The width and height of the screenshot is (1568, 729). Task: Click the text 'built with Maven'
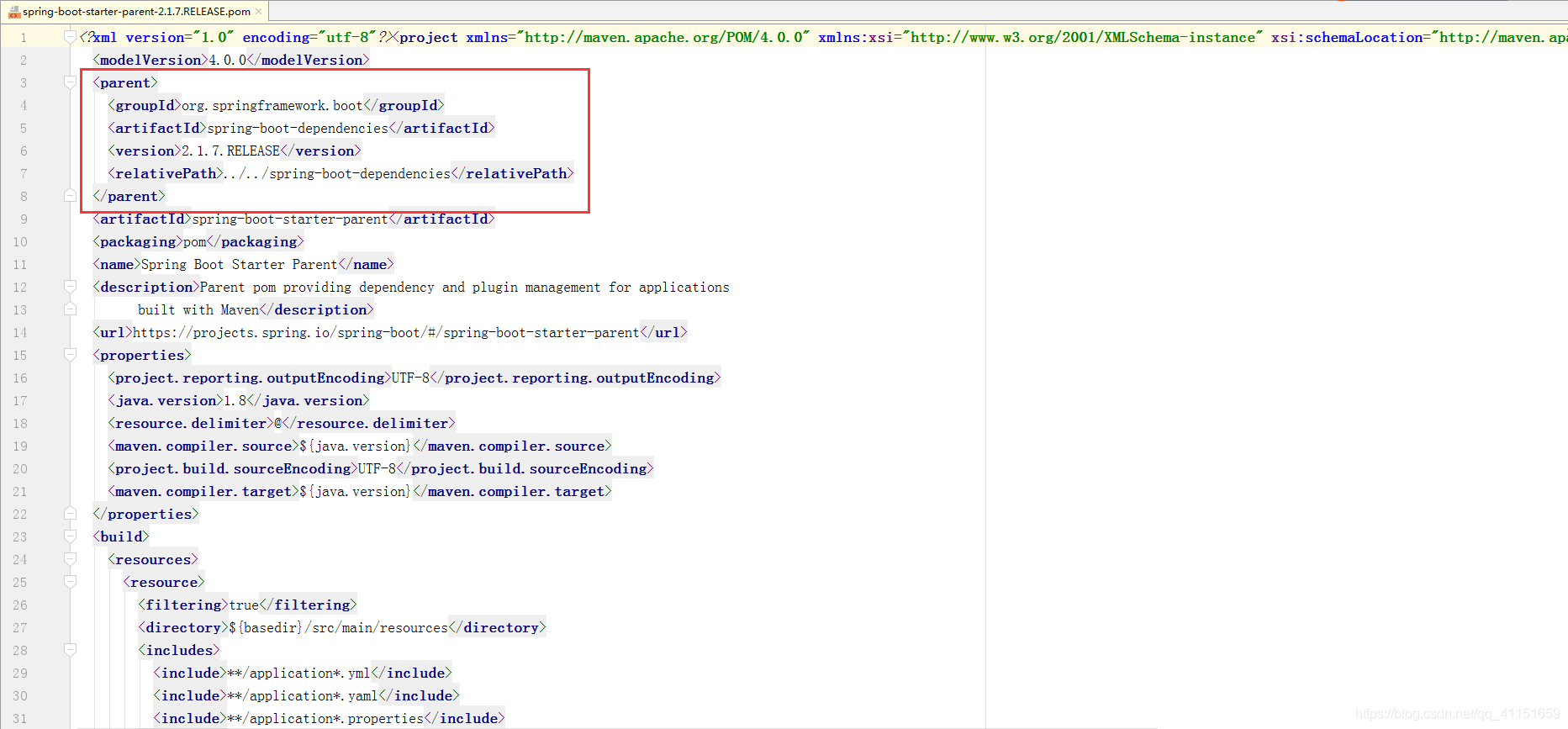tap(198, 309)
